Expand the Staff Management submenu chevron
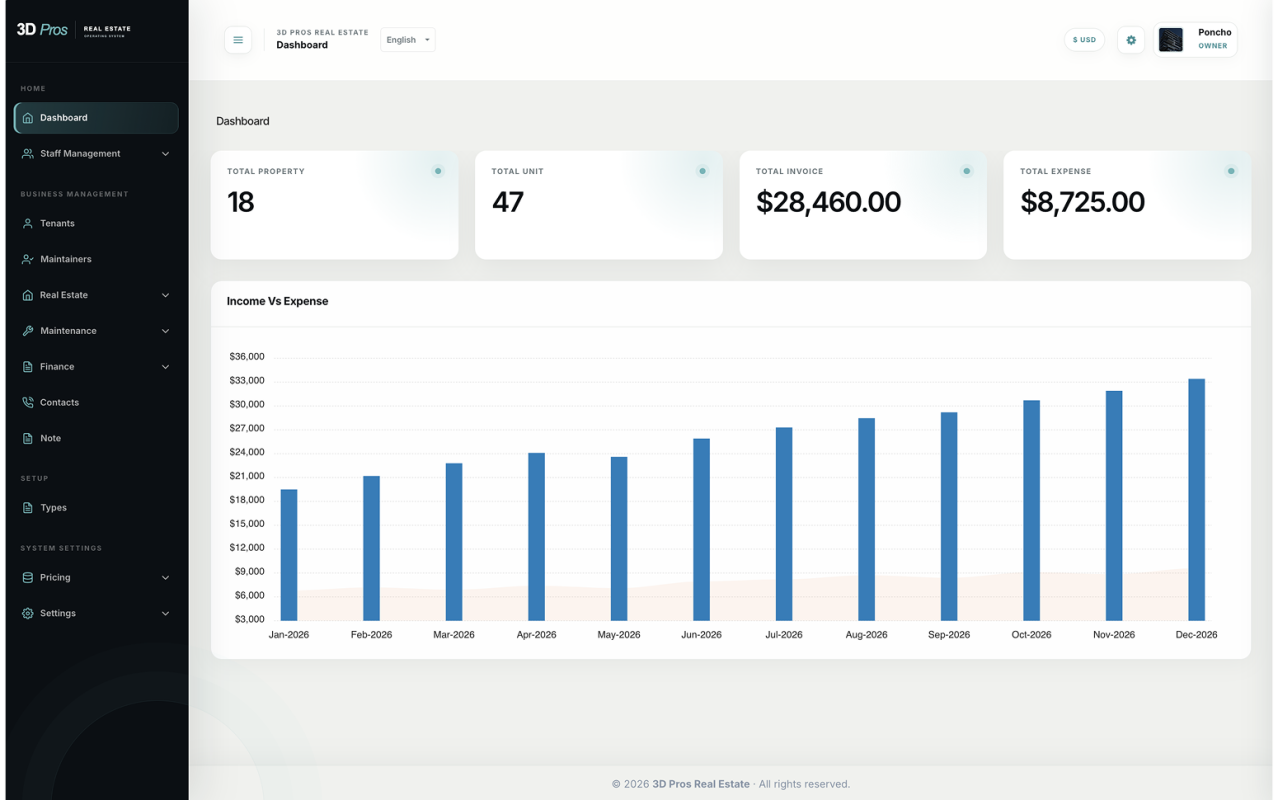Screen dimensions: 1278x800 pos(166,154)
